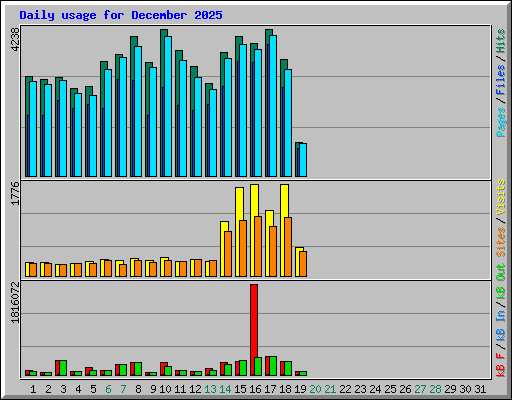Click green weekend day label 6
The image size is (512, 400).
[108, 389]
